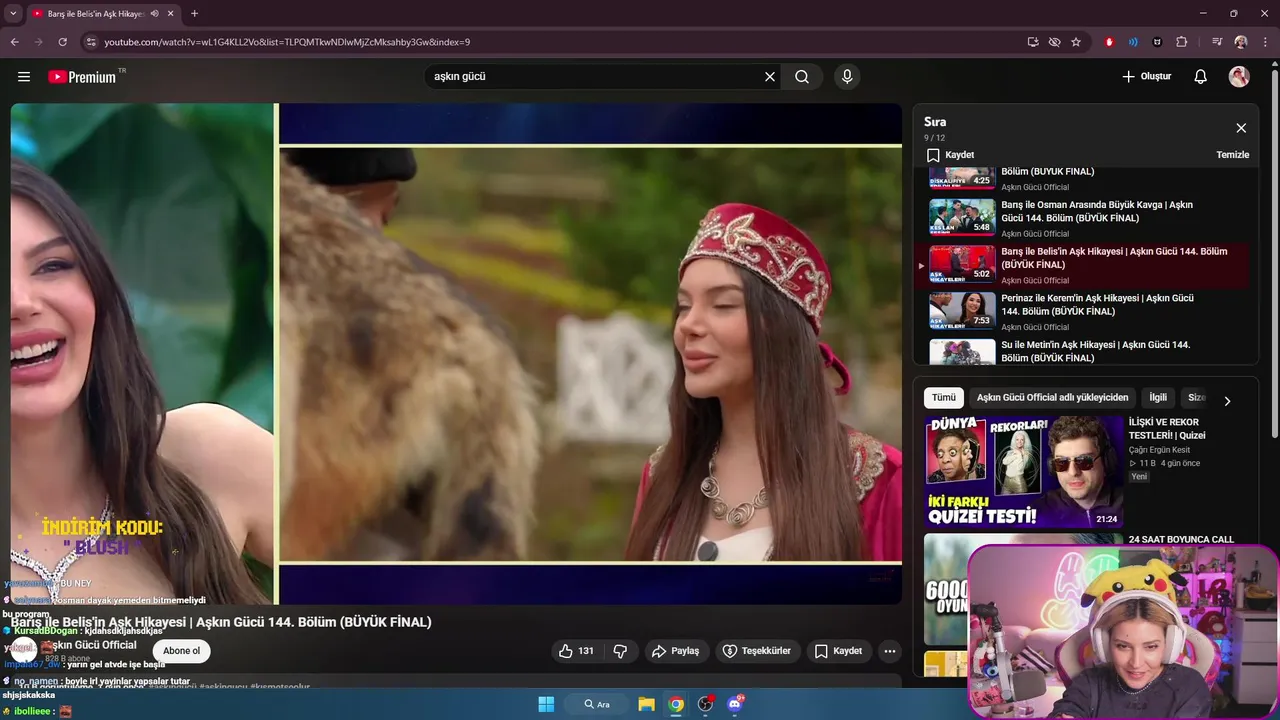This screenshot has width=1280, height=720.
Task: Save the video with Kaydet below player
Action: (838, 651)
